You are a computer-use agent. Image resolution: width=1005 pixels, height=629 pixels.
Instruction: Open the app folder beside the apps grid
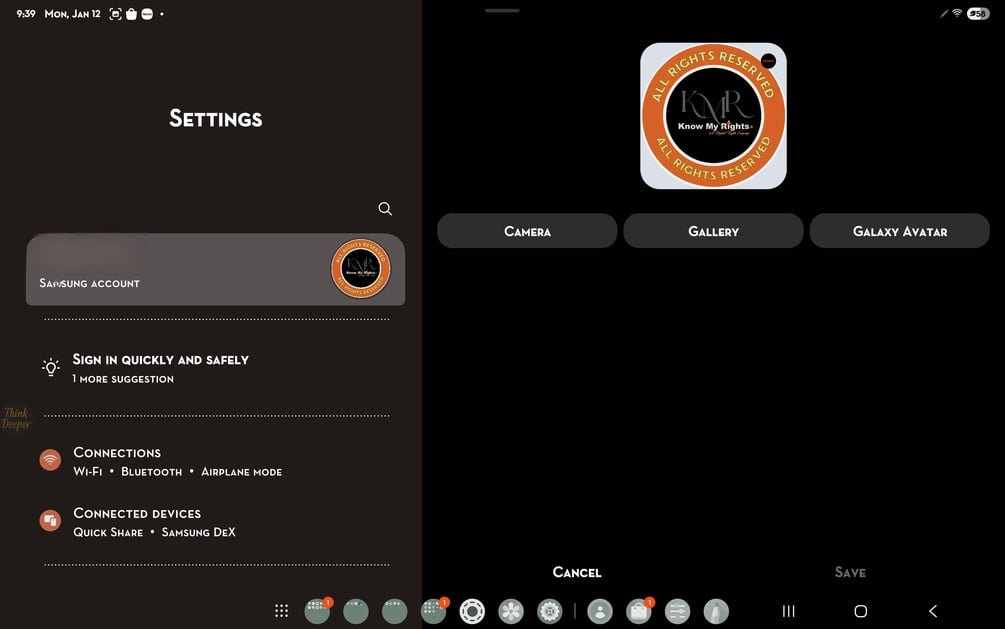(x=317, y=611)
